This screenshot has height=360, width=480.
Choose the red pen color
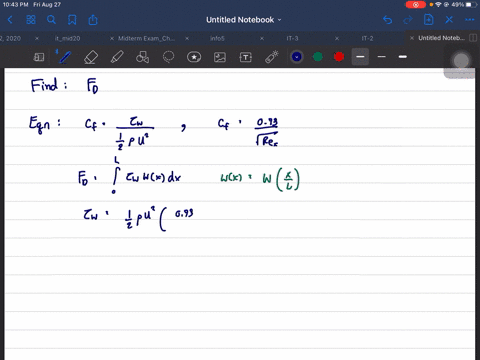(x=339, y=57)
